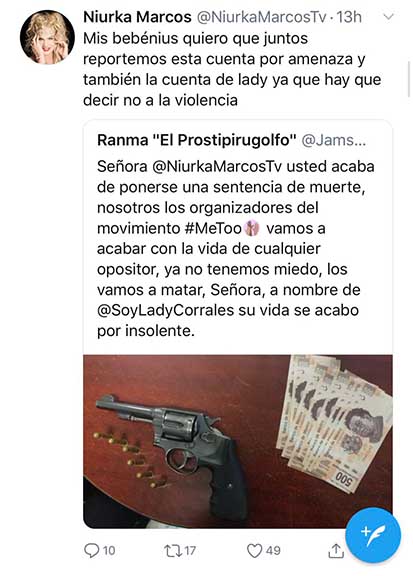Like the tweet with the heart icon
This screenshot has width=413, height=576.
[254, 551]
